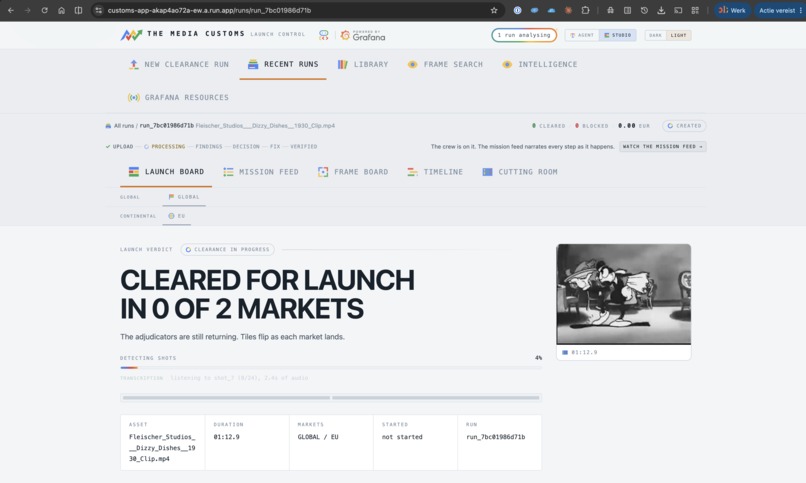Screen dimensions: 806x483
Task: Click the cast screen icon
Action: [x=678, y=10]
